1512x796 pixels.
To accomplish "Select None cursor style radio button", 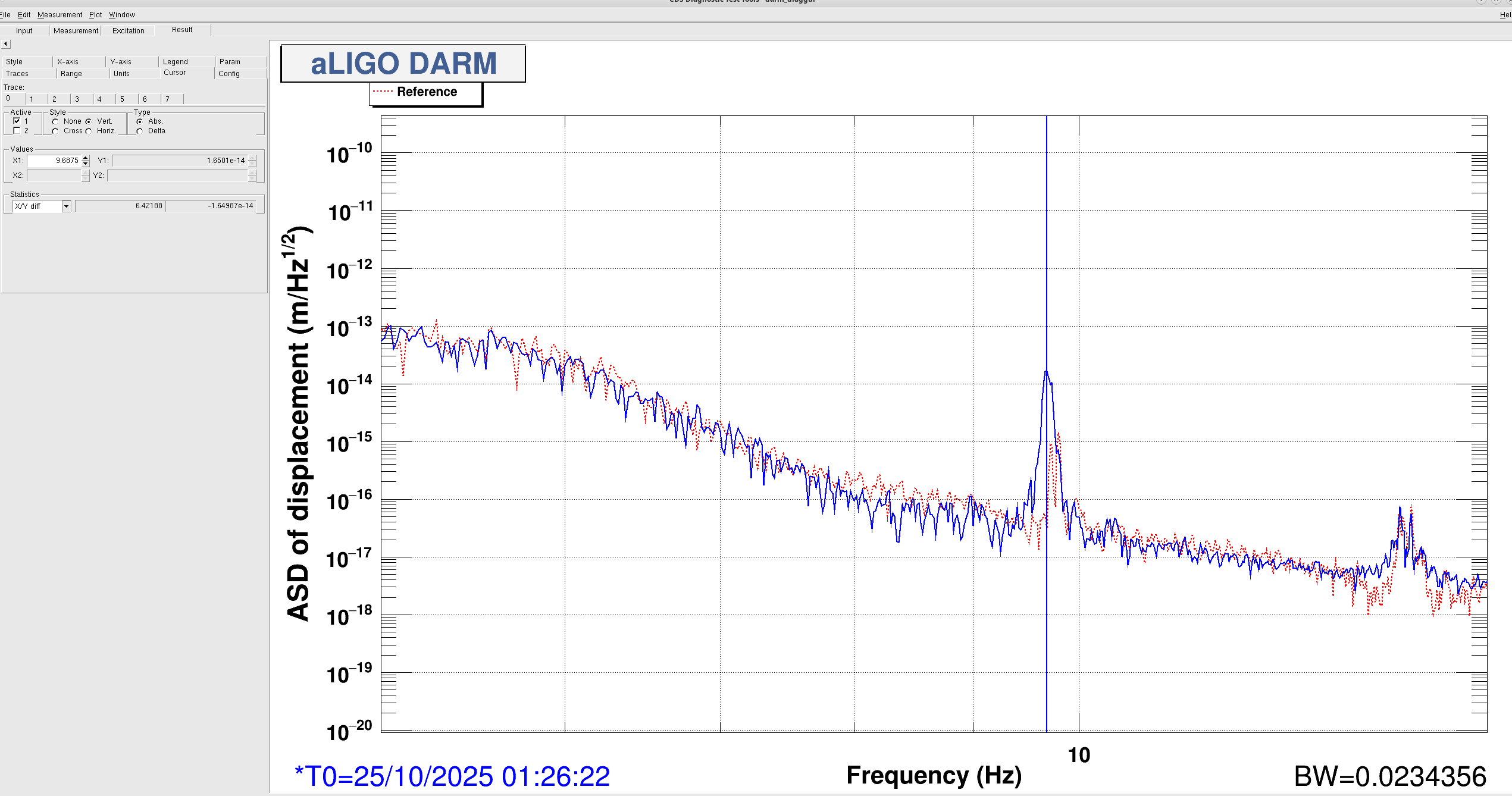I will [55, 121].
